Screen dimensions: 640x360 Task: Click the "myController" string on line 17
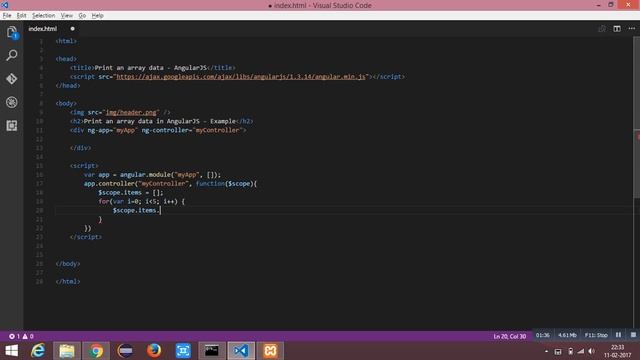click(x=163, y=184)
